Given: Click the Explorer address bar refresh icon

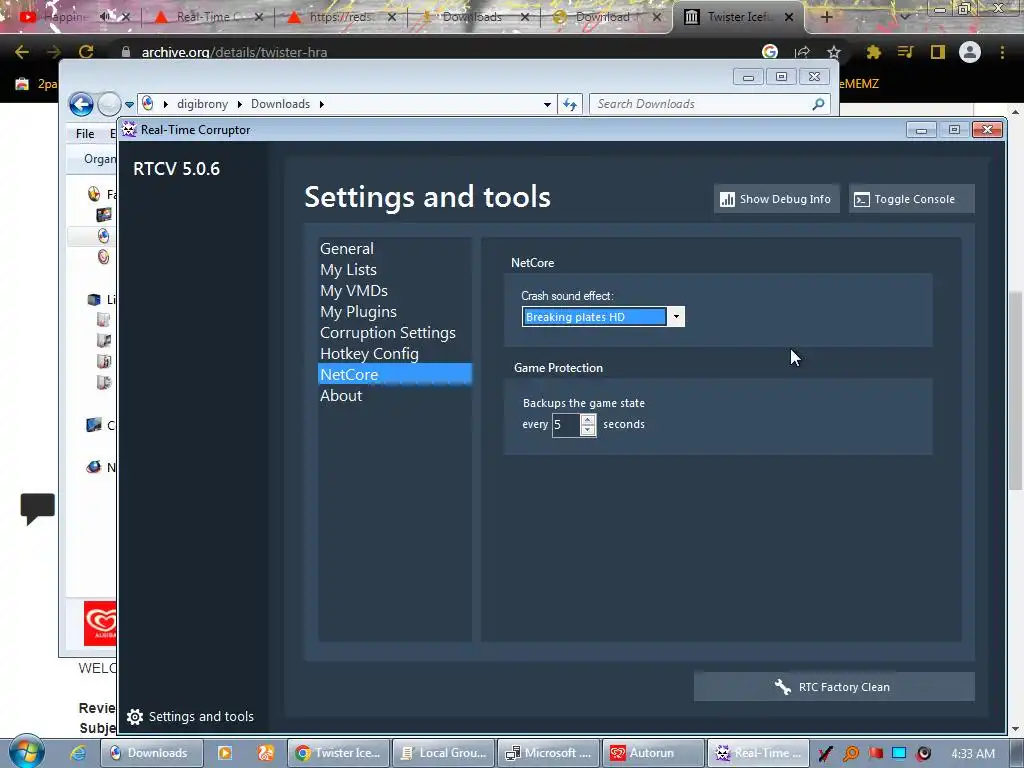Looking at the screenshot, I should click(570, 104).
